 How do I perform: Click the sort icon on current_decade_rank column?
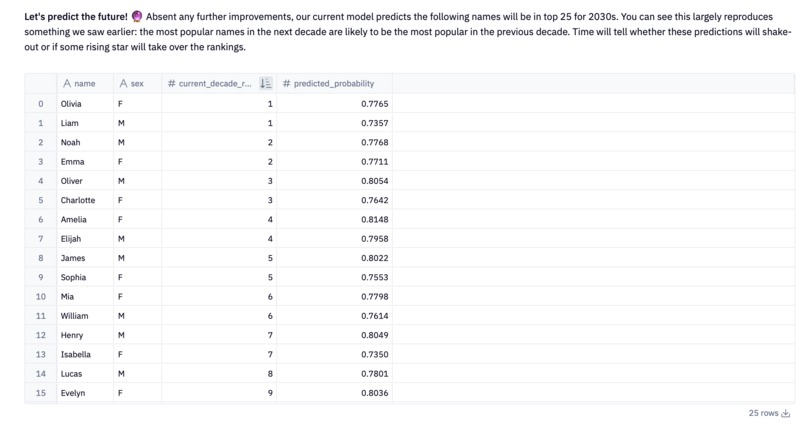point(265,83)
